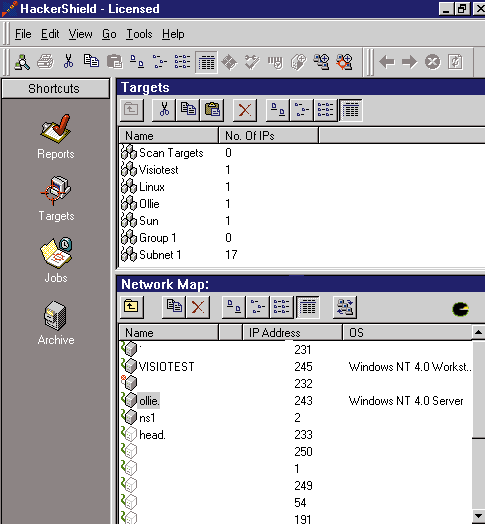The height and width of the screenshot is (524, 485).
Task: Click the network scan icon in Network Map toolbar
Action: 345,307
